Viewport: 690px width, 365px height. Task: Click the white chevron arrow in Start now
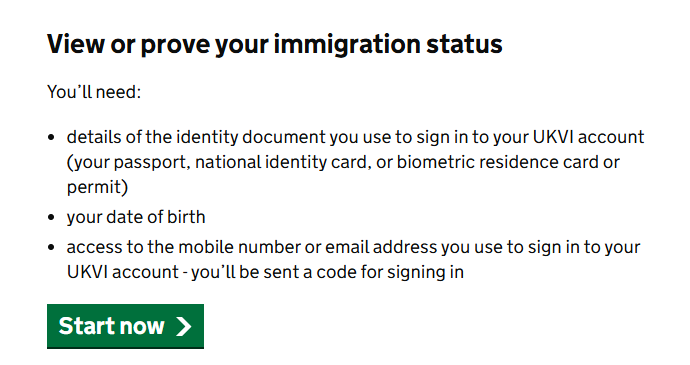pyautogui.click(x=184, y=327)
